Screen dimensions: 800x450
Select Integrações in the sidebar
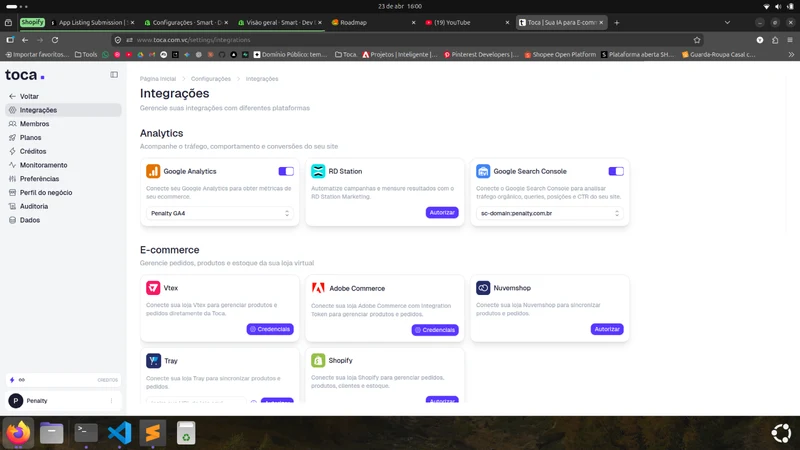coord(63,110)
